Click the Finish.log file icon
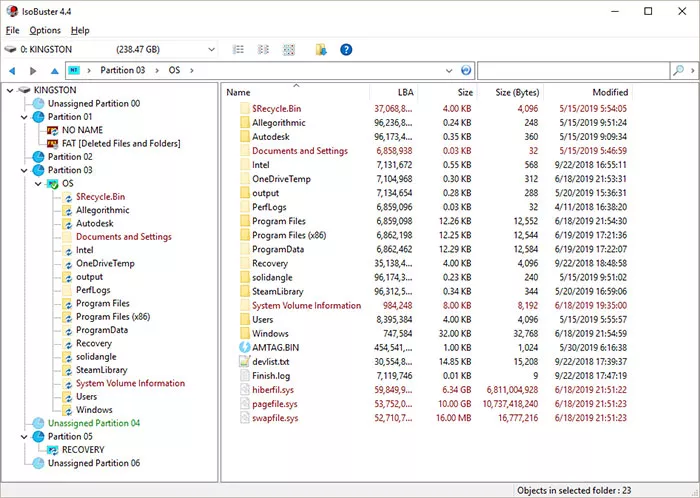This screenshot has width=700, height=498. [x=245, y=376]
